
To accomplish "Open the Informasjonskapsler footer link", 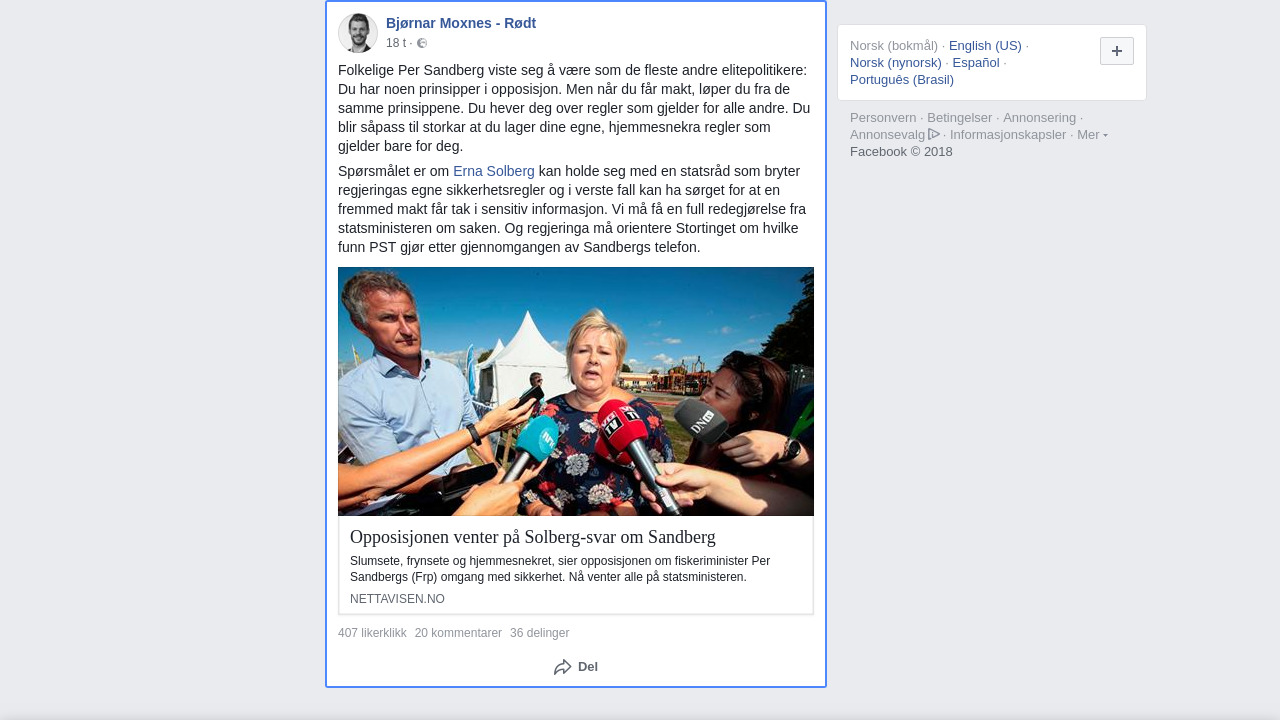I will [x=1008, y=134].
